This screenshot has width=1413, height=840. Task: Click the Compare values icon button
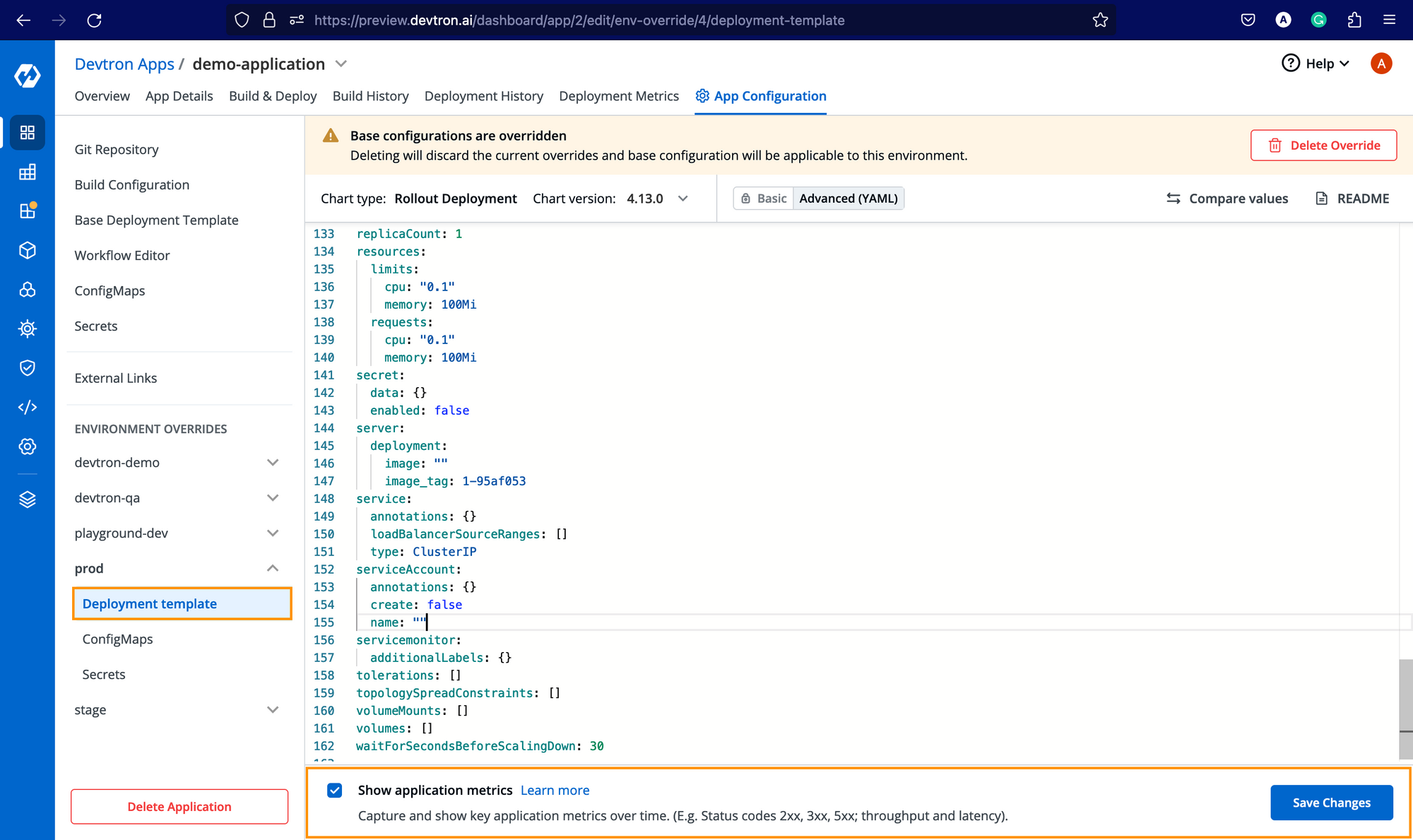pos(1175,198)
